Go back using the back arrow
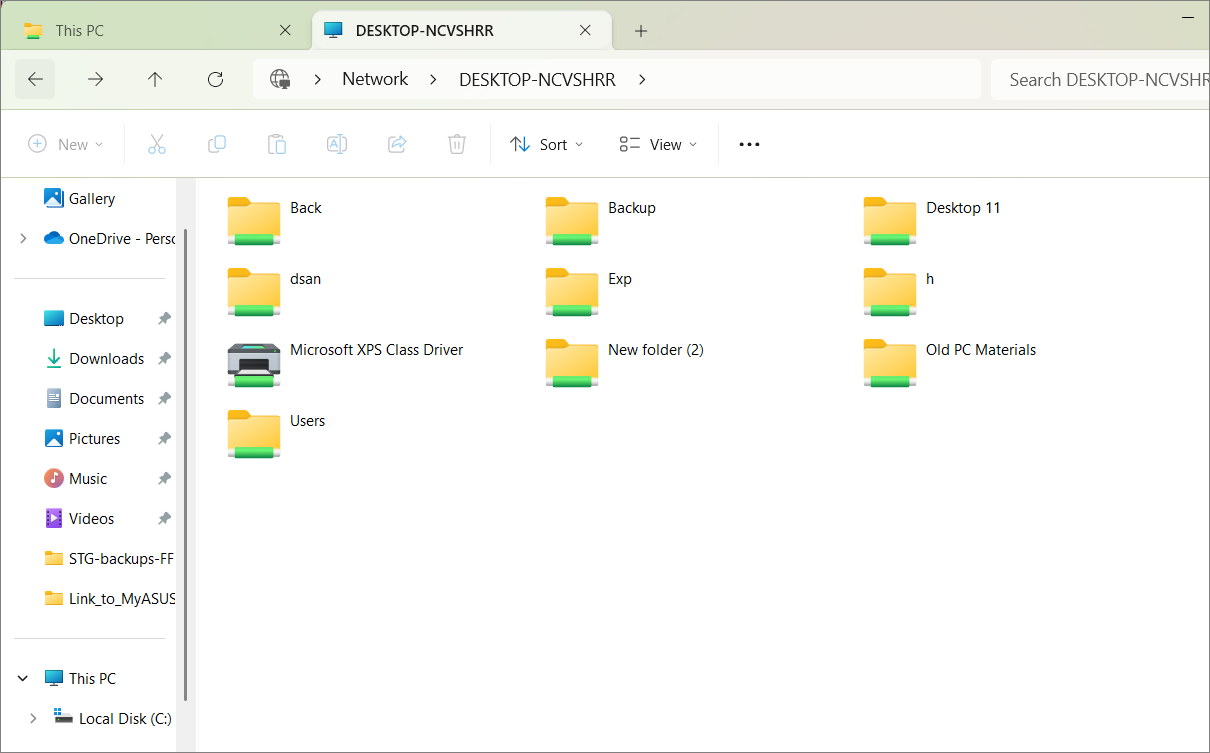This screenshot has width=1210, height=753. click(35, 79)
